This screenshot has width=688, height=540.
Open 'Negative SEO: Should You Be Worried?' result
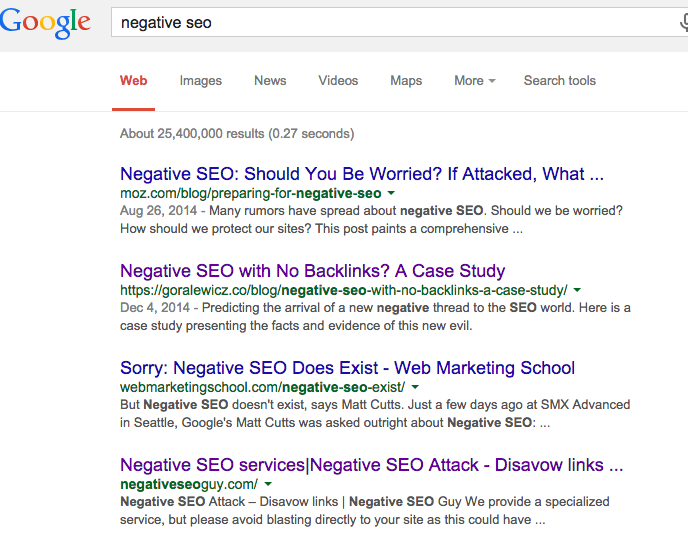[361, 174]
